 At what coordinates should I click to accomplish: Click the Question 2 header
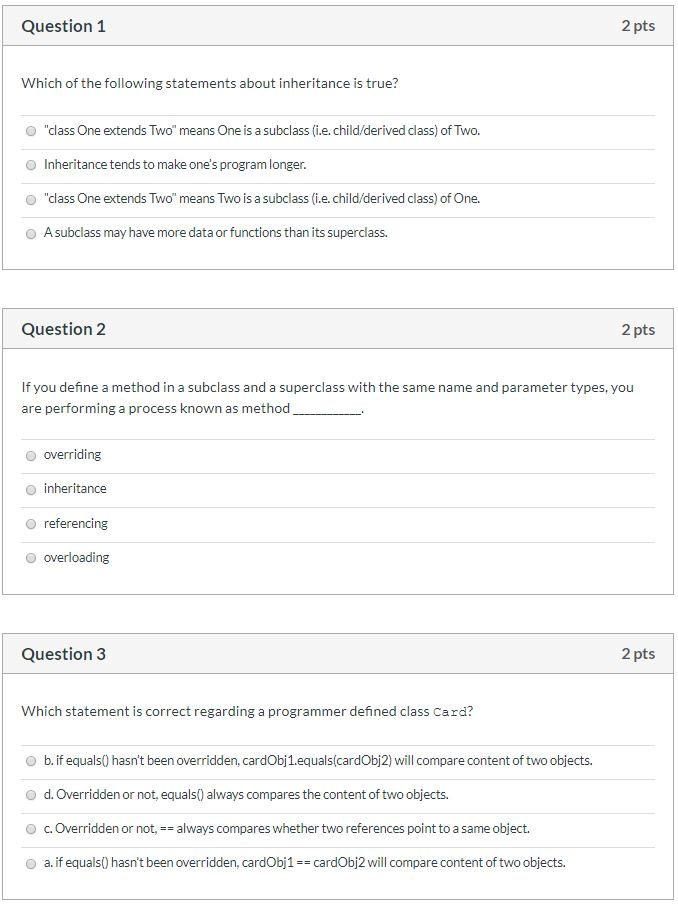[x=63, y=329]
